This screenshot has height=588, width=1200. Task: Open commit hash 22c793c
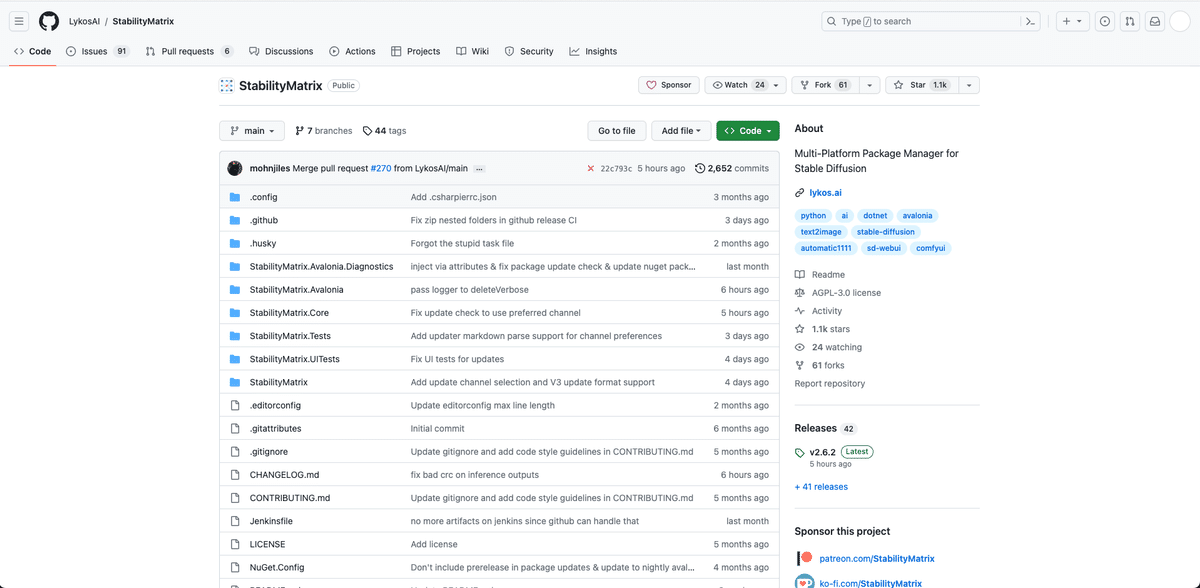click(x=616, y=168)
